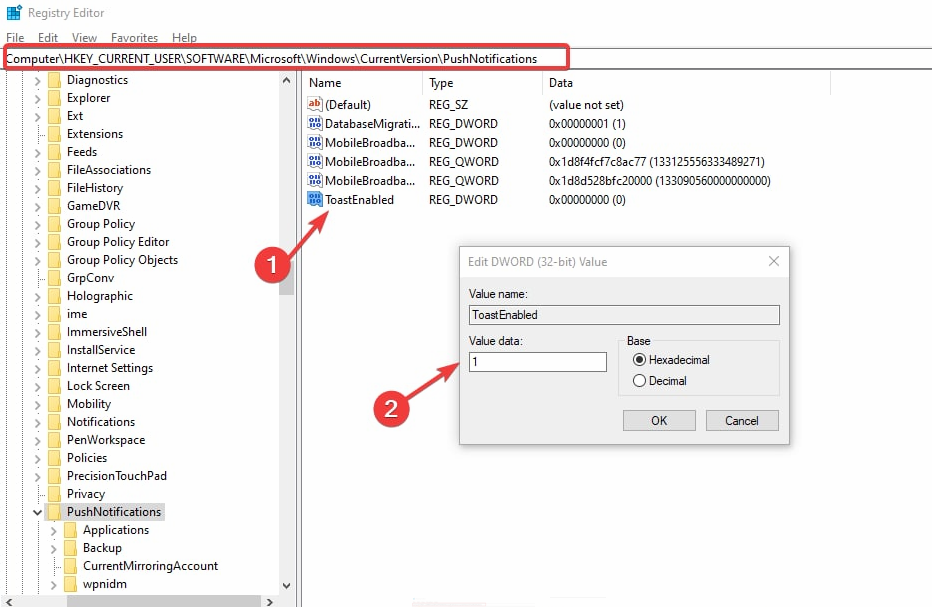Select the GrpConv key
This screenshot has width=932, height=607.
(90, 278)
